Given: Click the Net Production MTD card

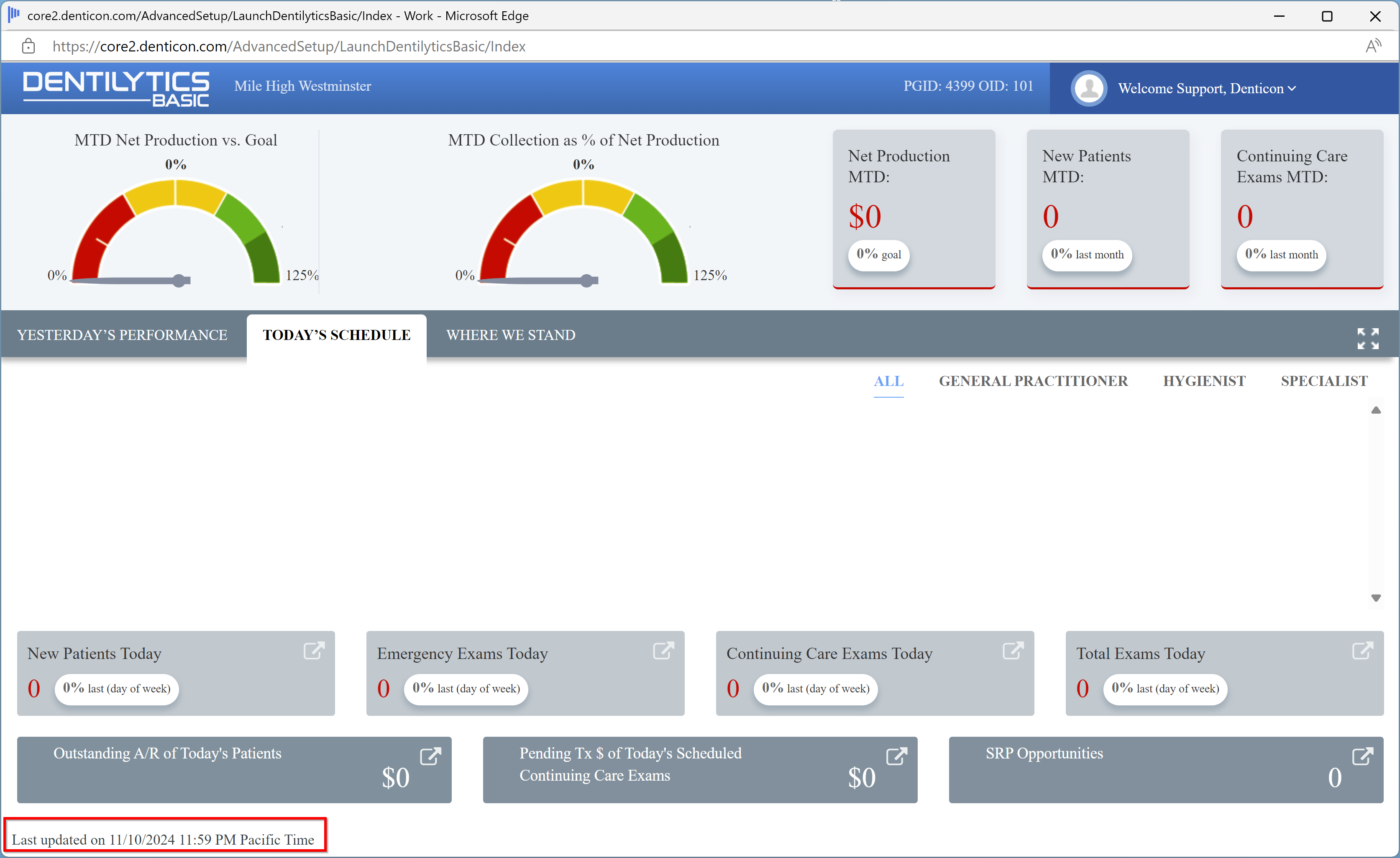Looking at the screenshot, I should click(x=914, y=209).
